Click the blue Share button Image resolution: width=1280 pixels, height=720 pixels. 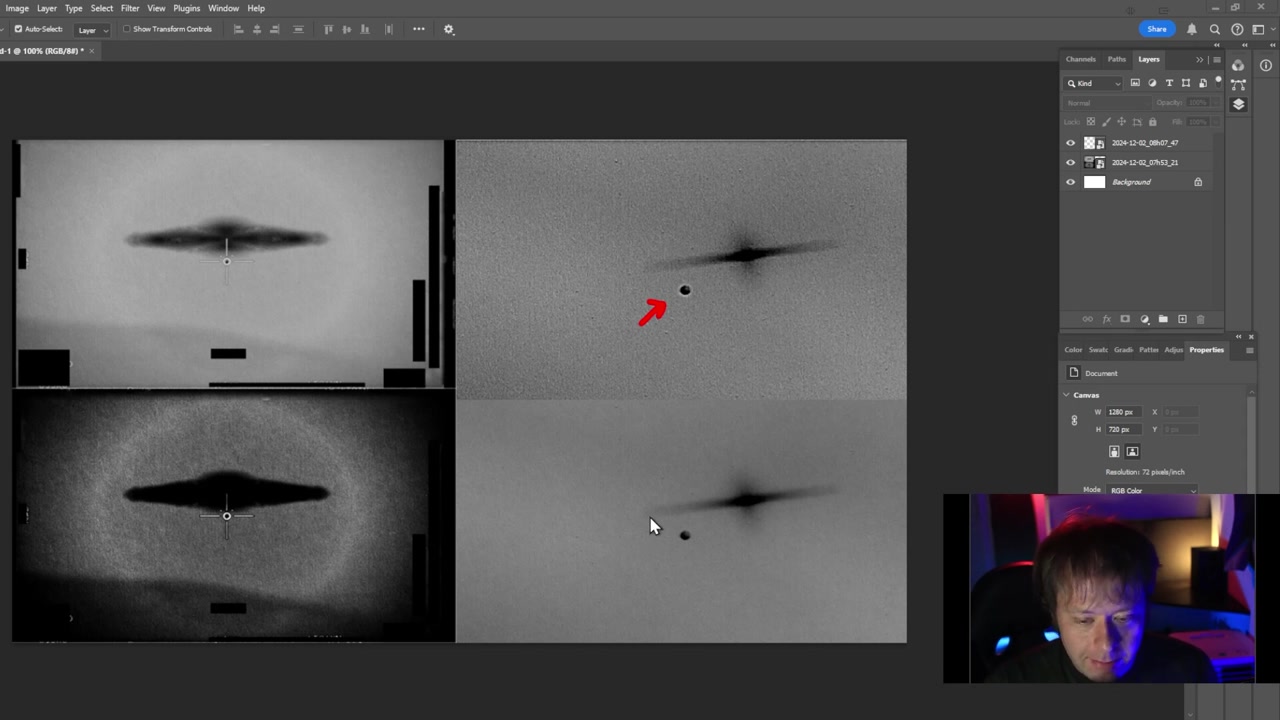click(1156, 29)
